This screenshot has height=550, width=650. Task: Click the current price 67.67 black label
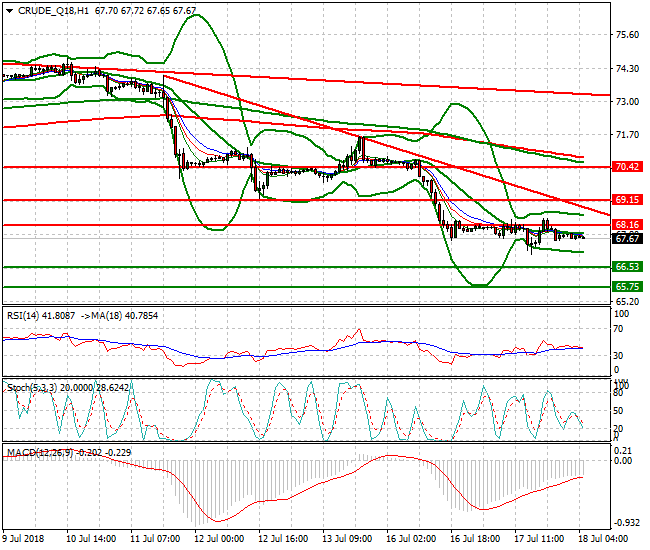point(627,238)
